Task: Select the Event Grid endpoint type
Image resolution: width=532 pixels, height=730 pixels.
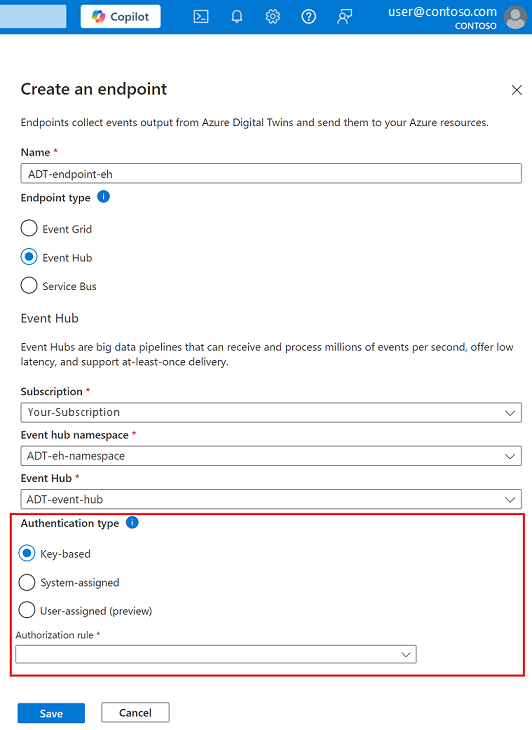Action: [29, 228]
